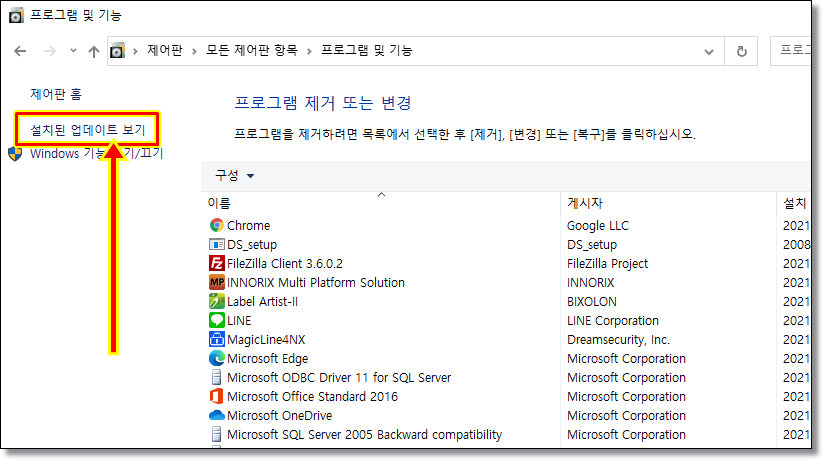This screenshot has height=461, width=824.
Task: Click the back navigation arrow
Action: pos(21,51)
